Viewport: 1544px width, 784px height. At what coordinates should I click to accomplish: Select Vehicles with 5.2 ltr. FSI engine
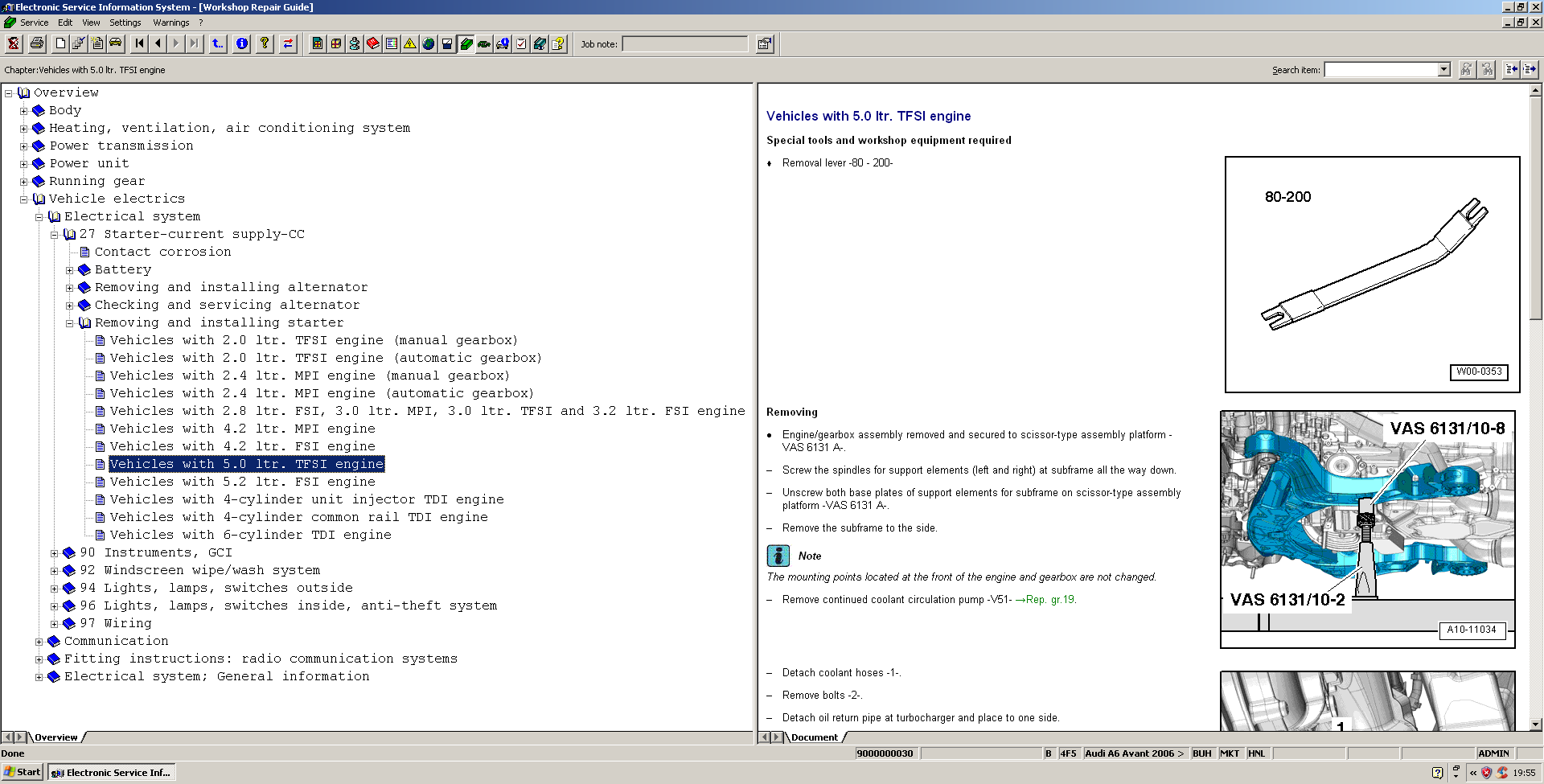tap(242, 482)
